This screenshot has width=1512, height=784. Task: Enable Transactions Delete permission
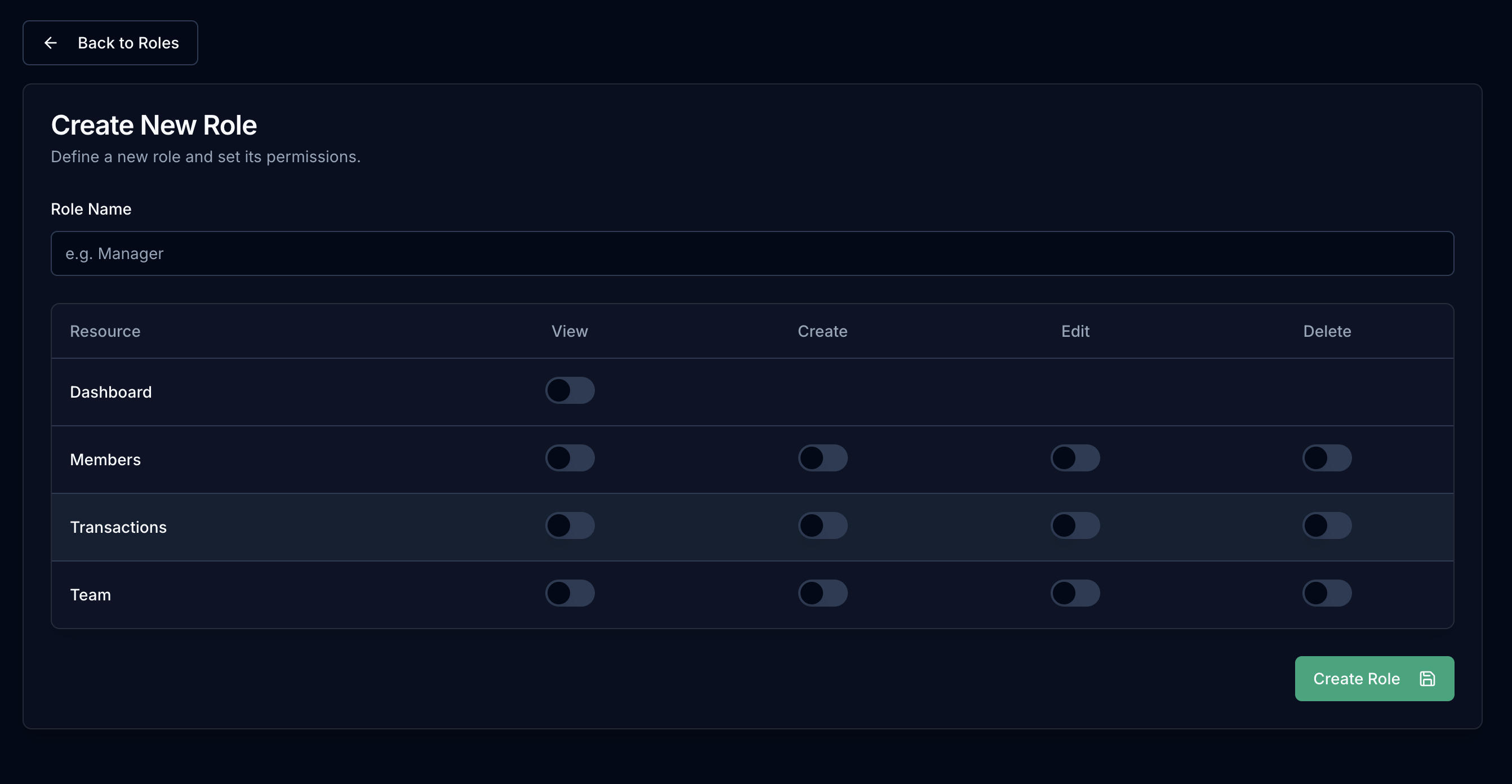1327,526
